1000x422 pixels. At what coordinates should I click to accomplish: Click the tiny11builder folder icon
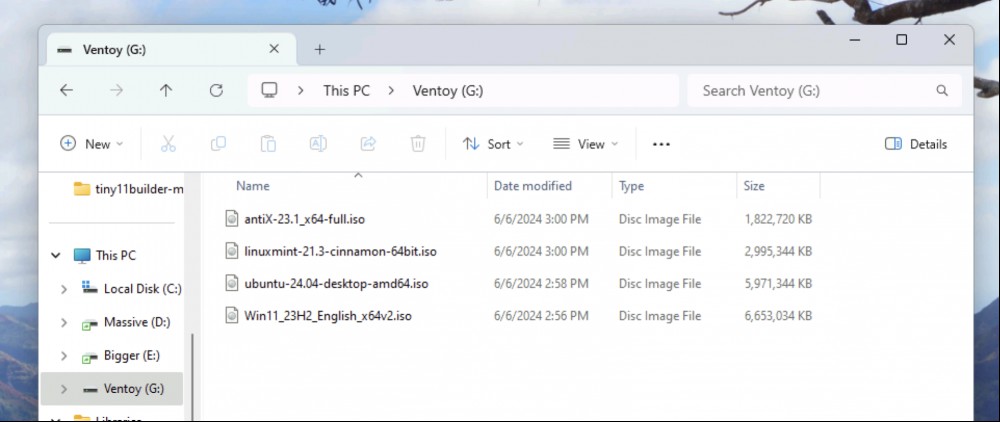pyautogui.click(x=82, y=189)
